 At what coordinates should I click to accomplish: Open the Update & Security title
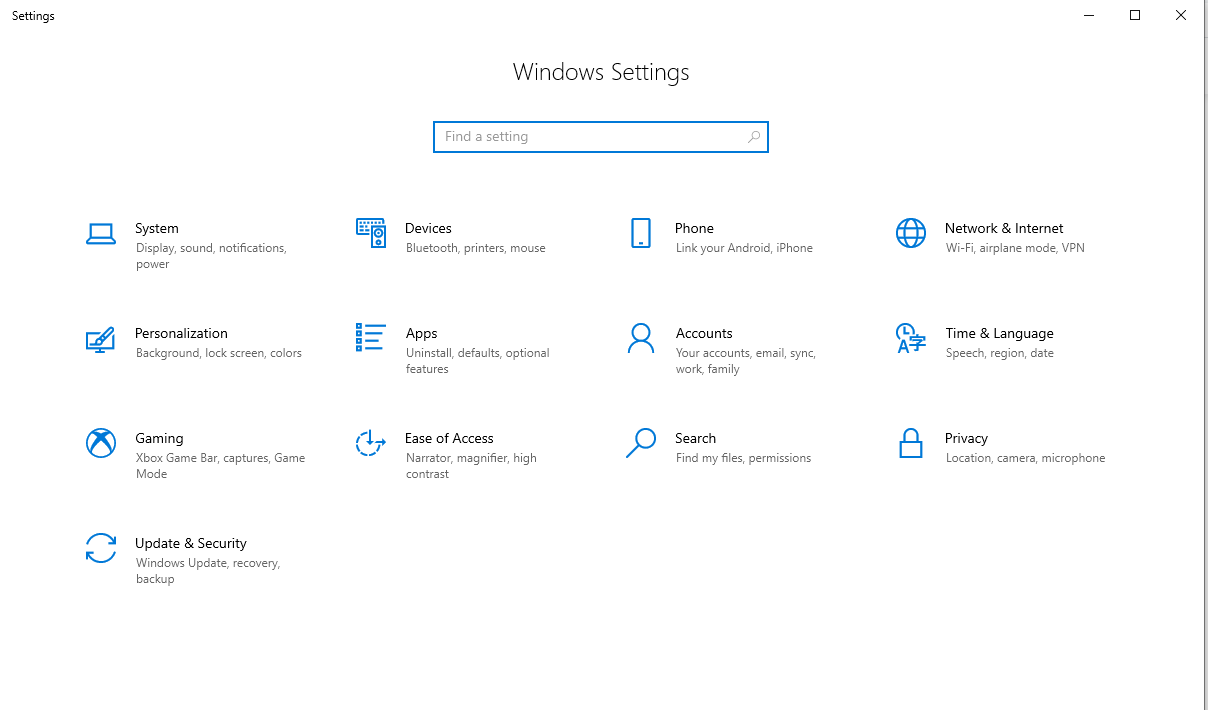191,543
